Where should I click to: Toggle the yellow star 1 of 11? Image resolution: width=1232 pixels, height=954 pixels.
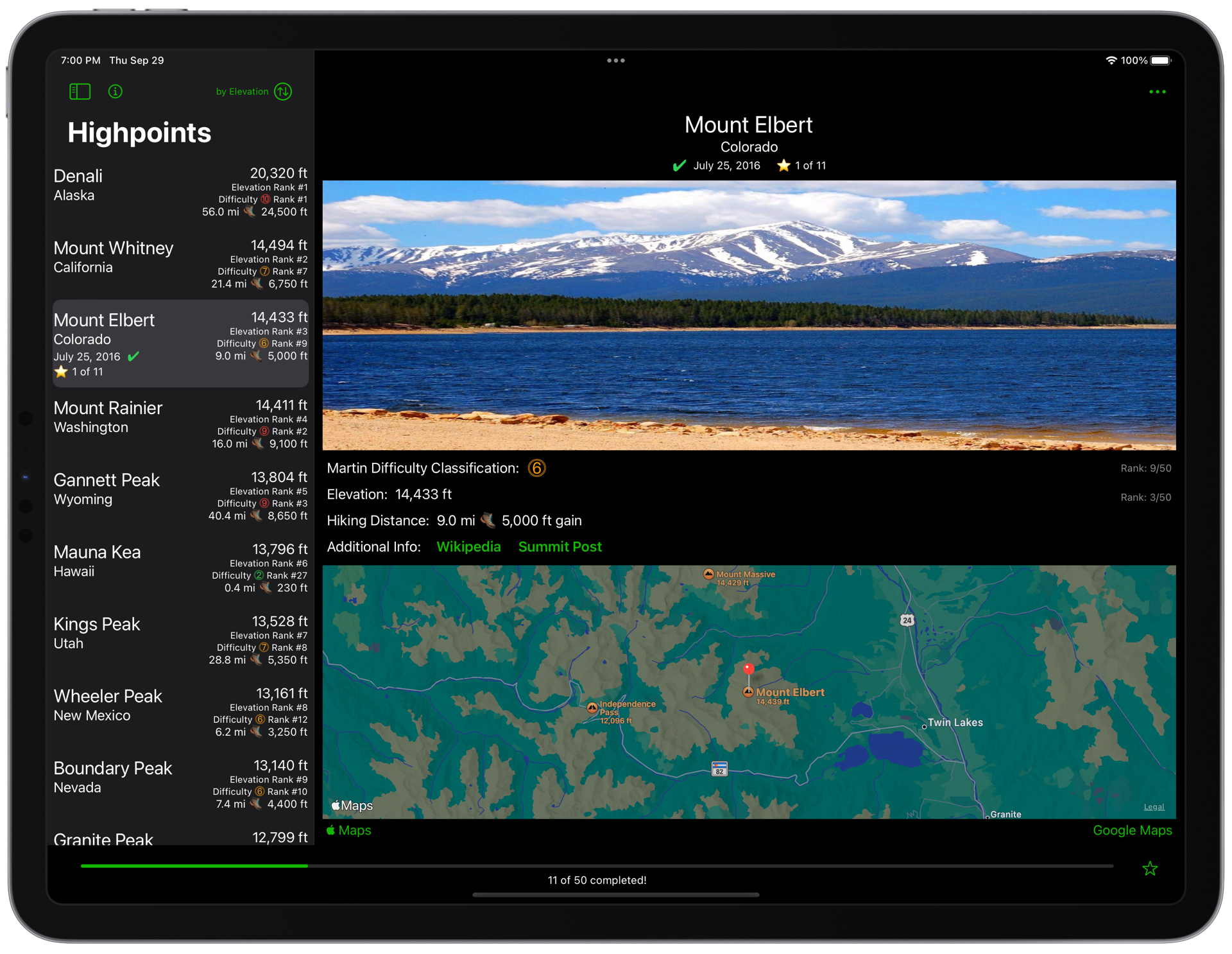783,166
